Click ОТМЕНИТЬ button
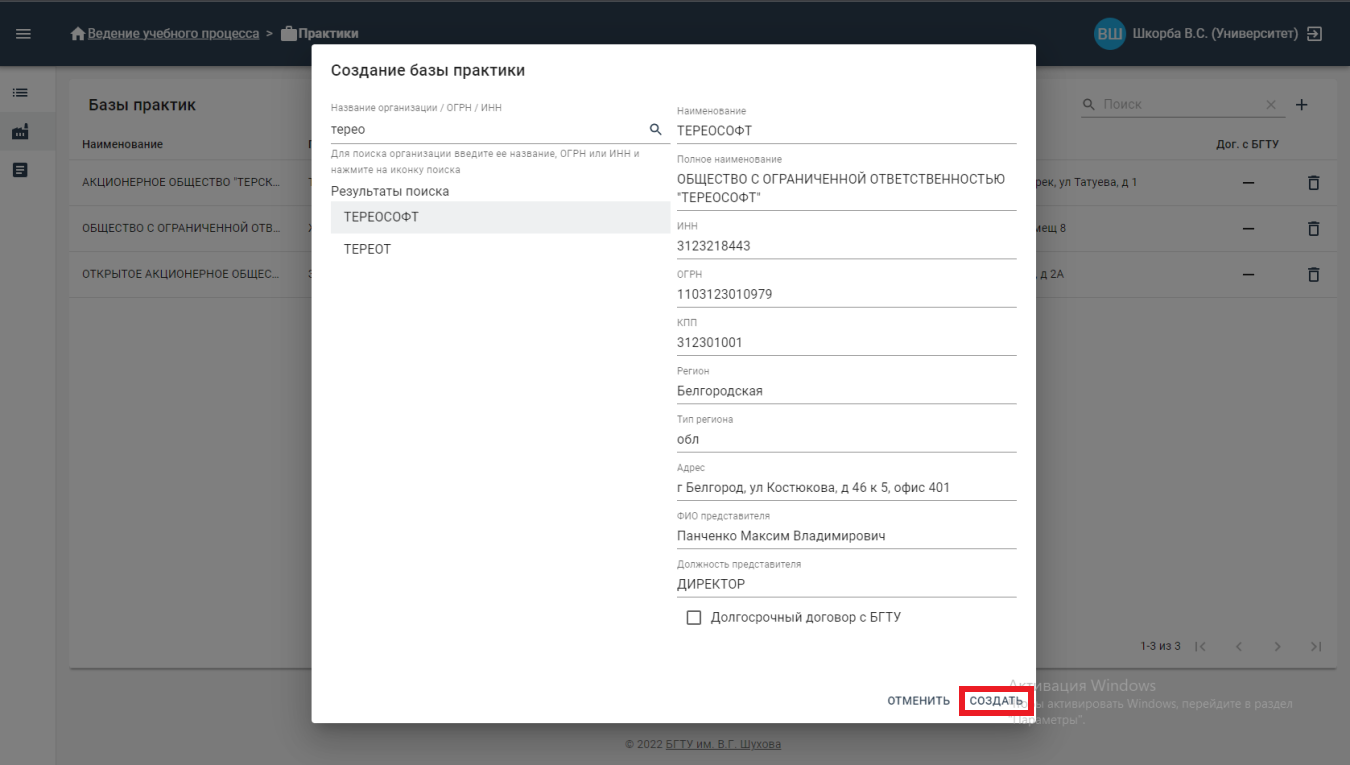Screen dimensions: 1350x765 919,701
